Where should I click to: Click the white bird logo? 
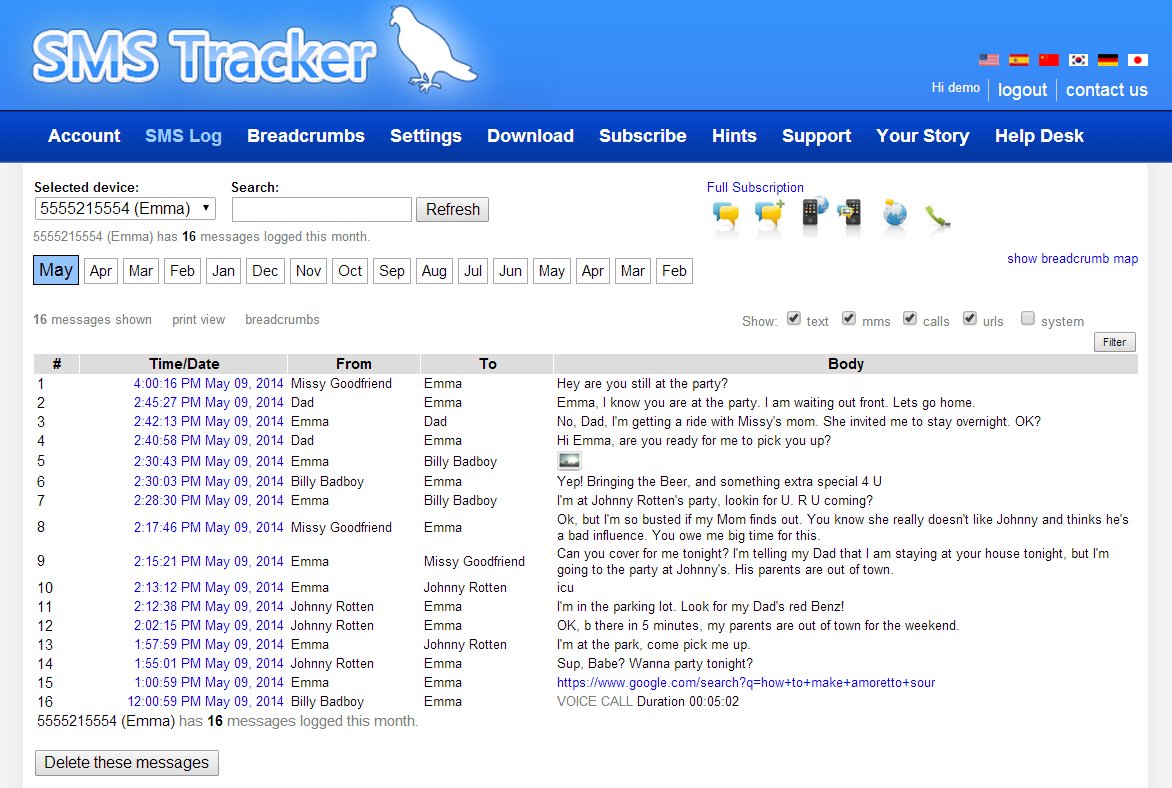[433, 49]
